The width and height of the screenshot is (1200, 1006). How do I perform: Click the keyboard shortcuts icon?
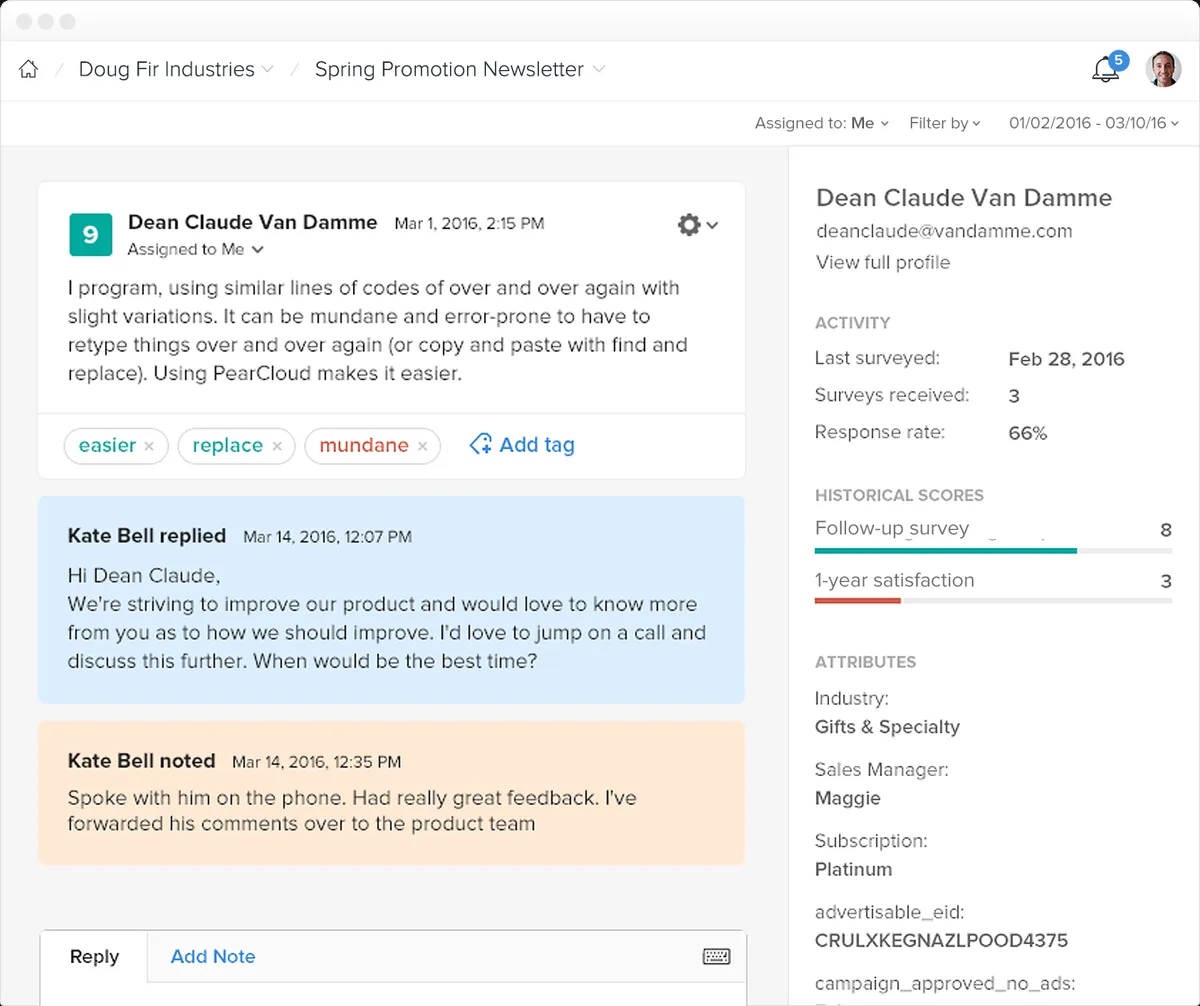coord(716,957)
